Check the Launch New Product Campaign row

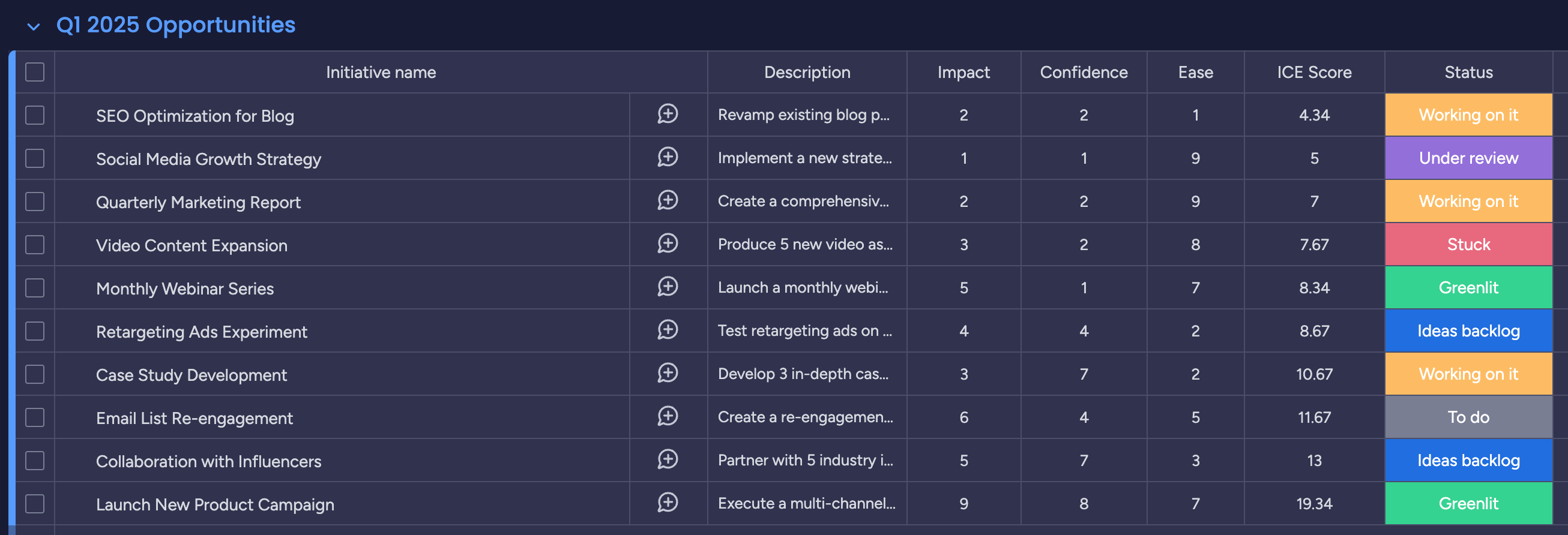click(x=35, y=503)
